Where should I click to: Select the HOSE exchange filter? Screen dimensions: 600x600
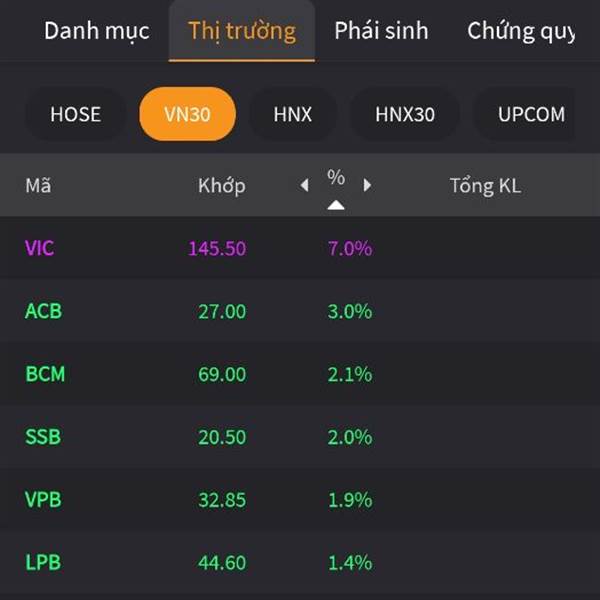click(x=76, y=114)
